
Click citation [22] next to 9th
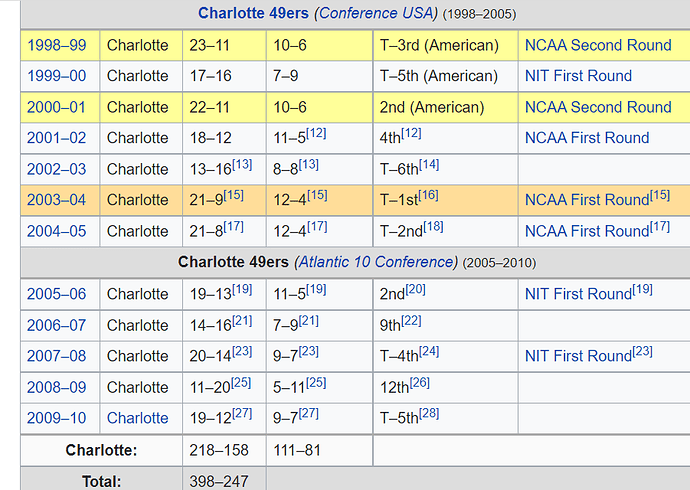[x=411, y=320]
